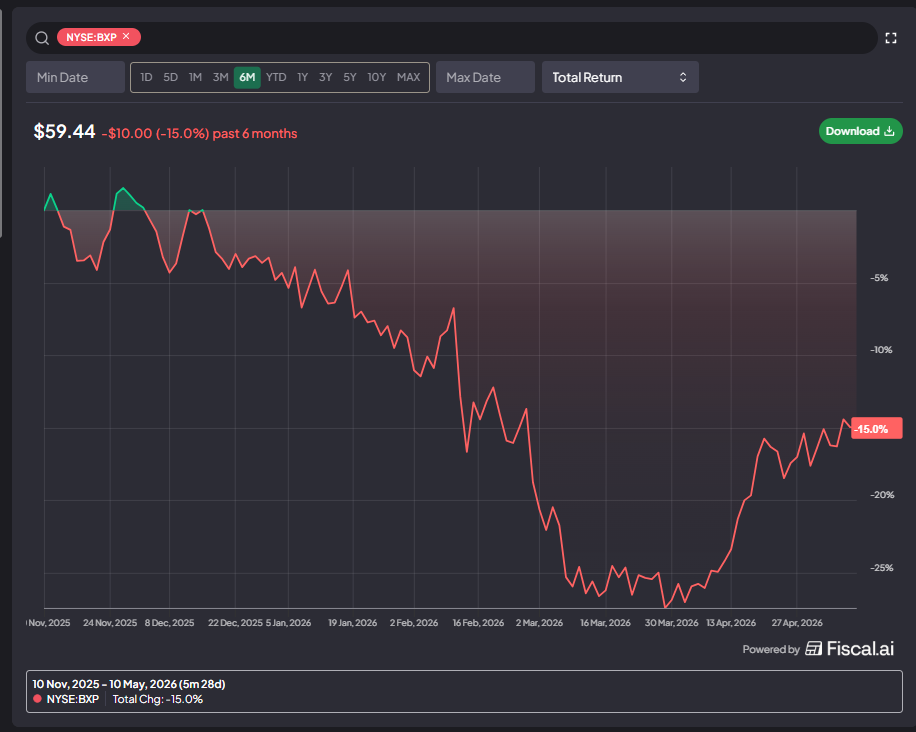Download the chart data
The height and width of the screenshot is (732, 916).
pyautogui.click(x=860, y=131)
